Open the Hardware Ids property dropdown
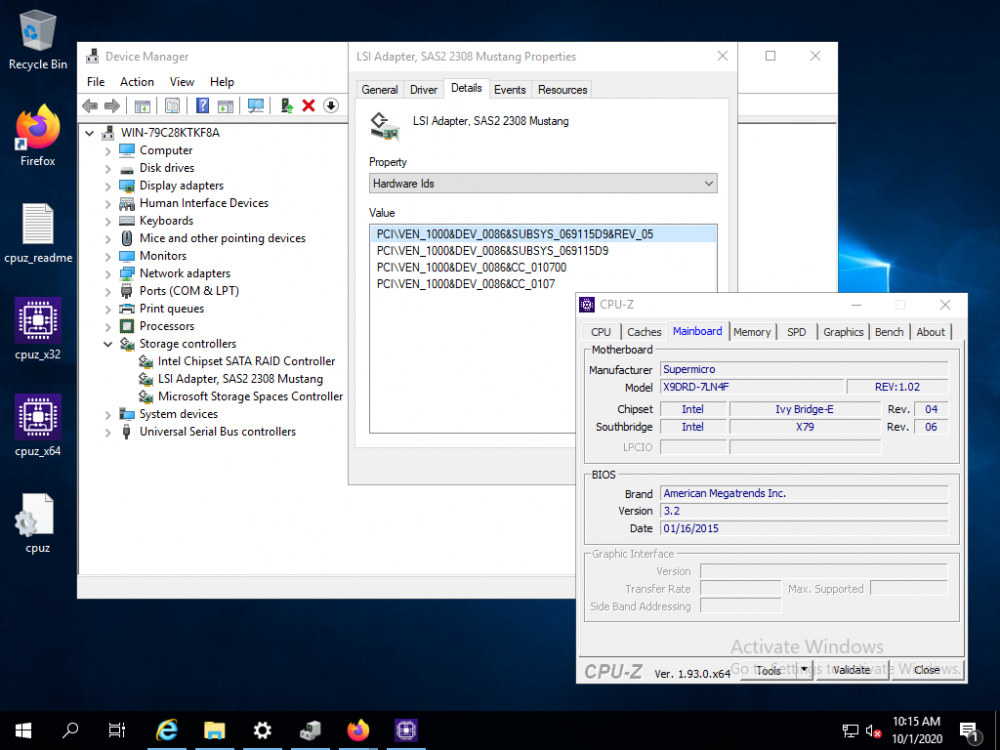Image resolution: width=1000 pixels, height=750 pixels. (543, 184)
